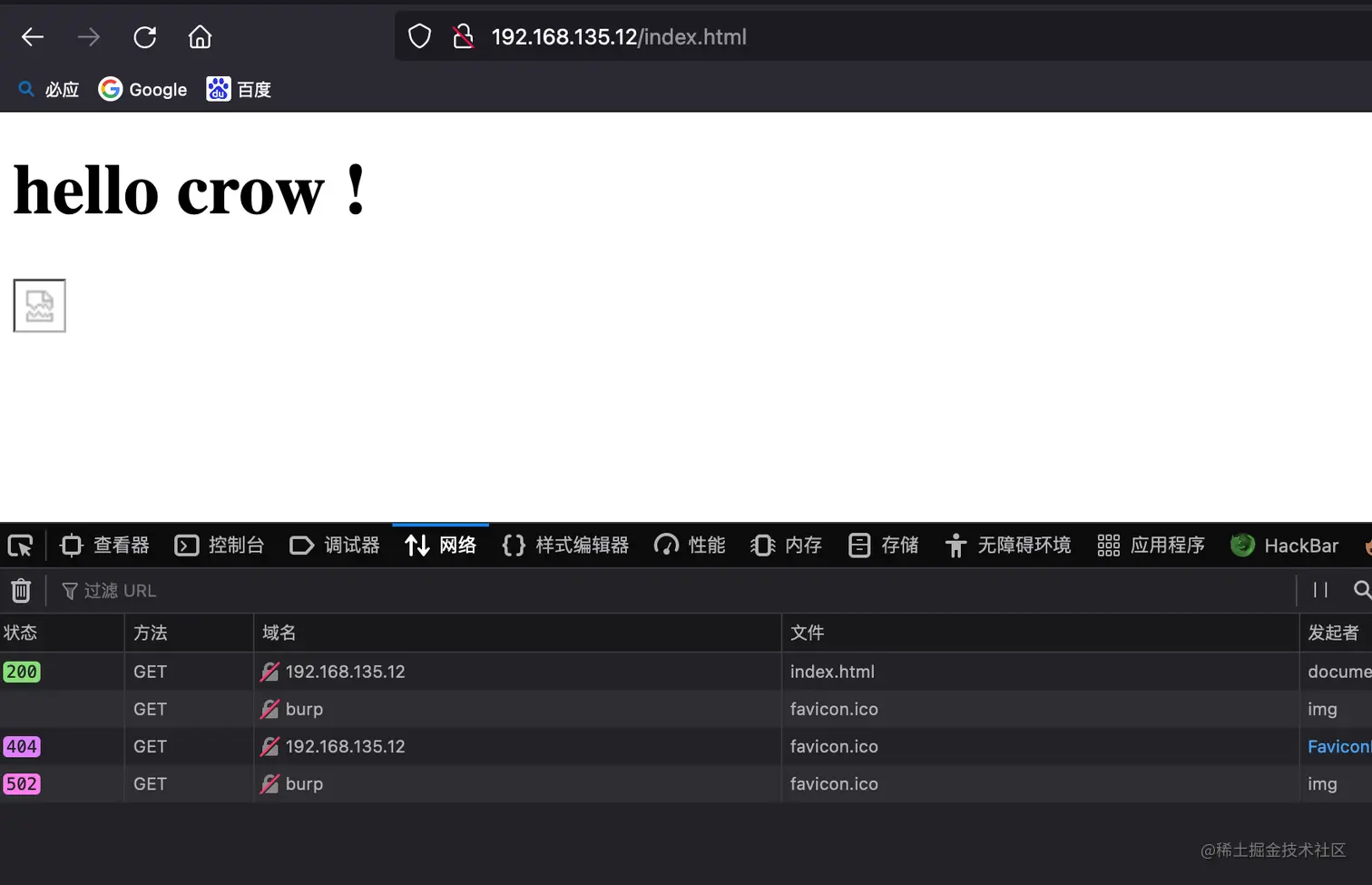Sort by the 域名 column header
1372x885 pixels.
[517, 633]
